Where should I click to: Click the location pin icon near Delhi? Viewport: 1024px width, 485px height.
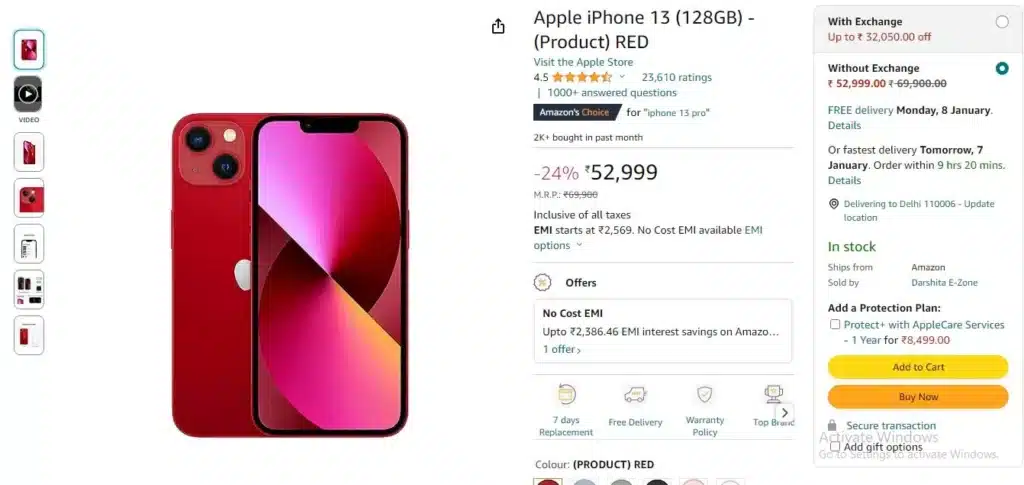click(833, 204)
